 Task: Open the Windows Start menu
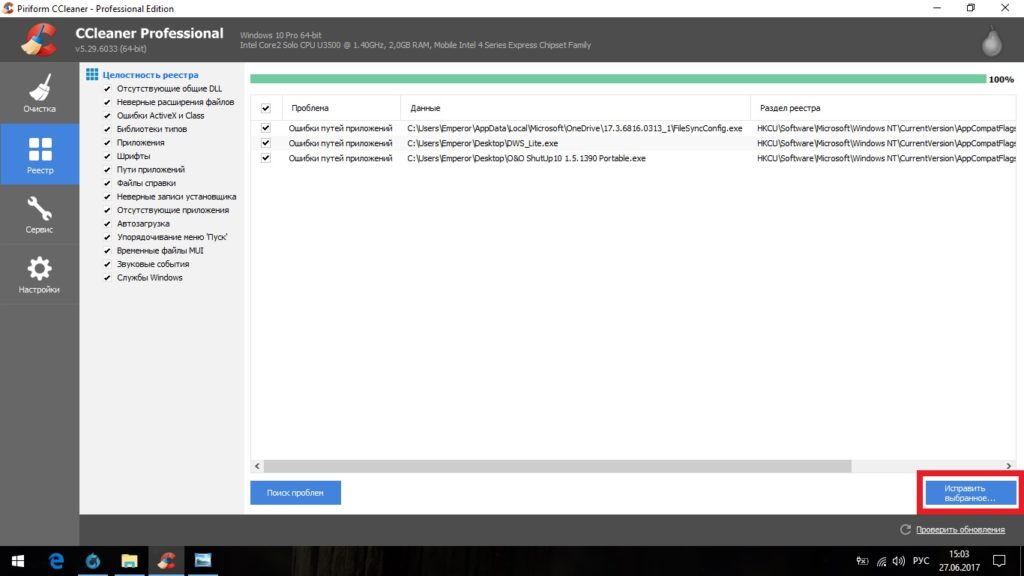[18, 561]
